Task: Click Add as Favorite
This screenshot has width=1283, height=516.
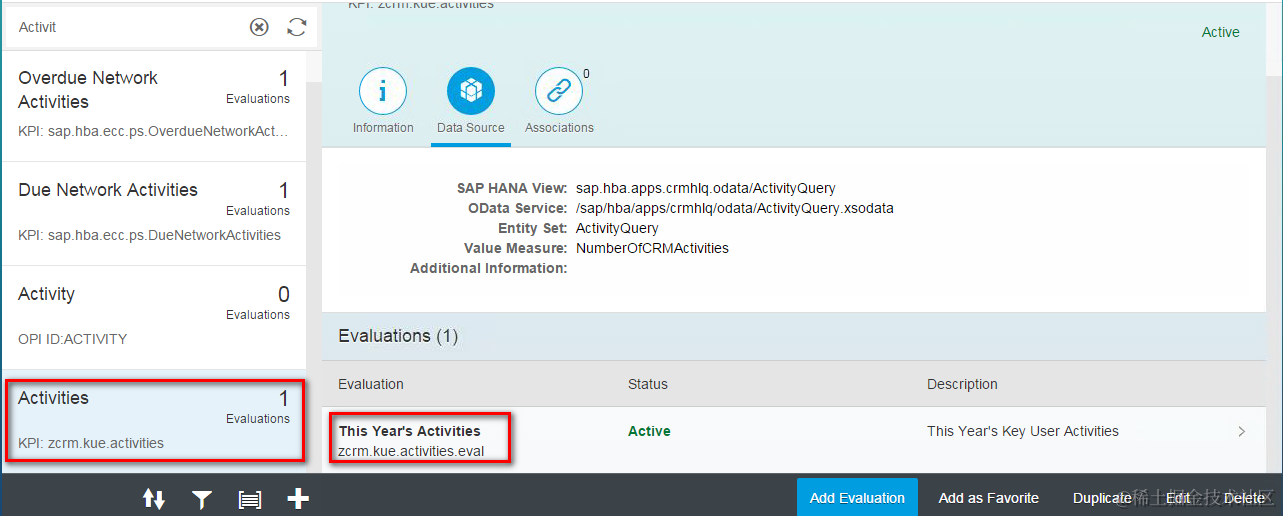Action: pyautogui.click(x=988, y=498)
